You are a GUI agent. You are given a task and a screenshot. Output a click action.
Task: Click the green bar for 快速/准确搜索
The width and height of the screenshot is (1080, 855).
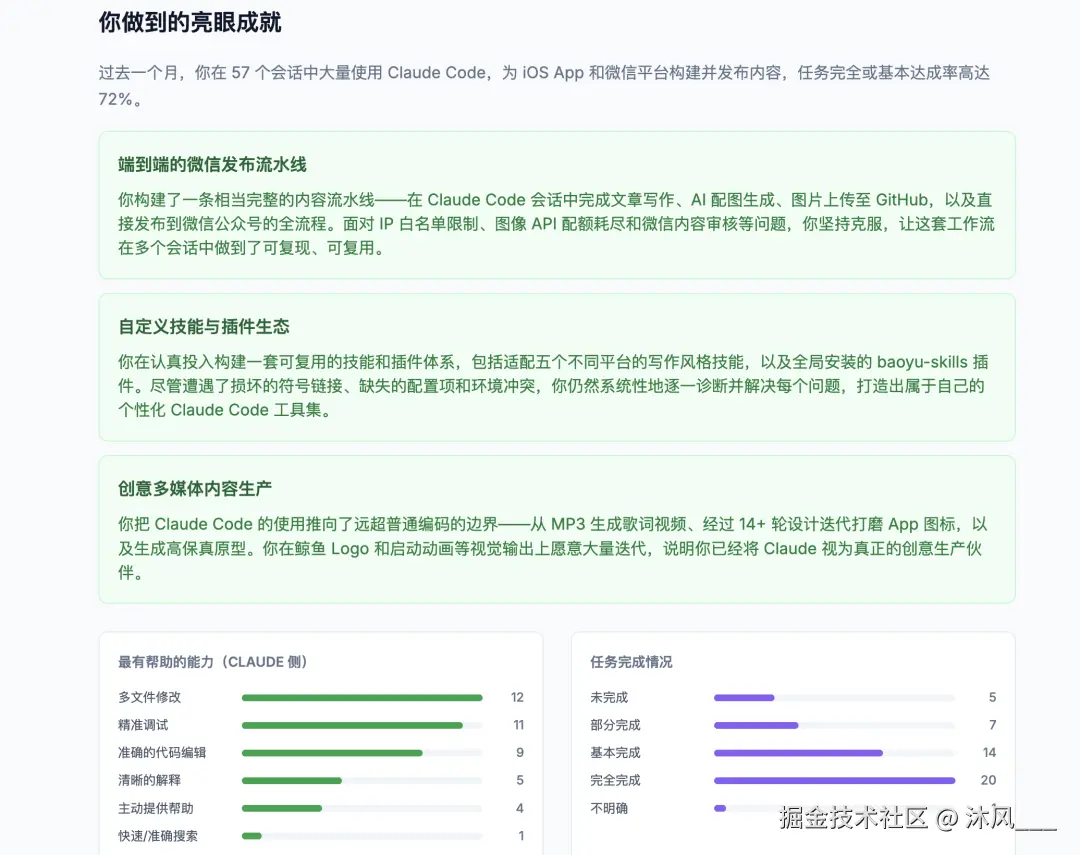coord(251,836)
